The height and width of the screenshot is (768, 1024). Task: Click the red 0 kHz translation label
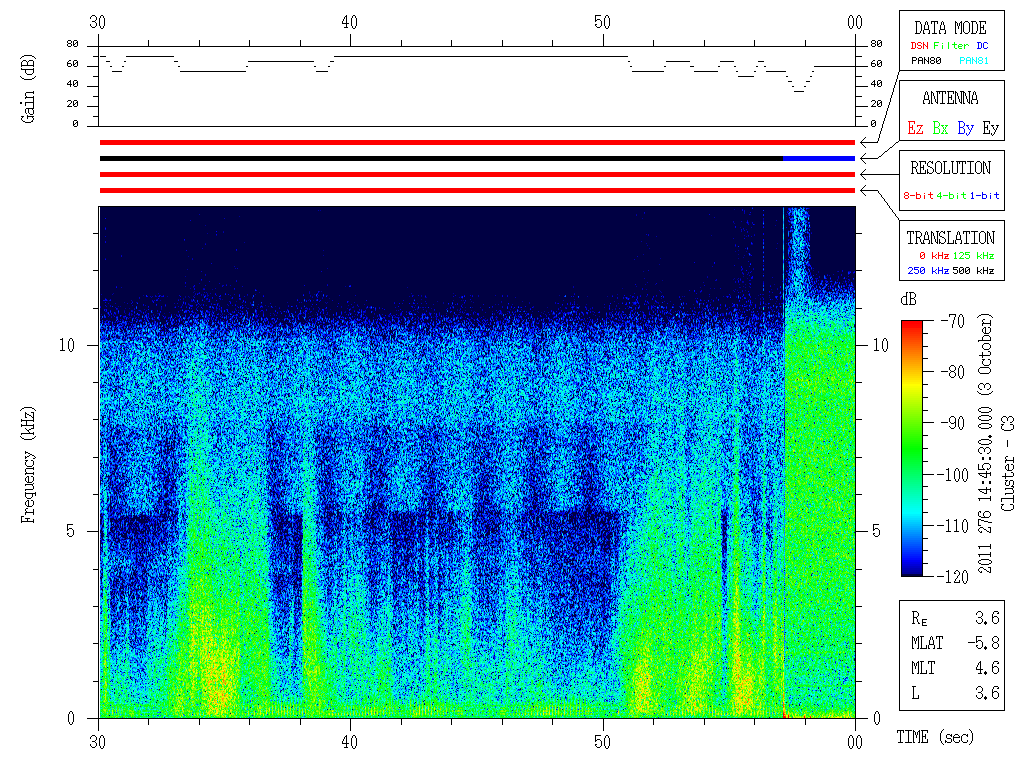tap(934, 255)
